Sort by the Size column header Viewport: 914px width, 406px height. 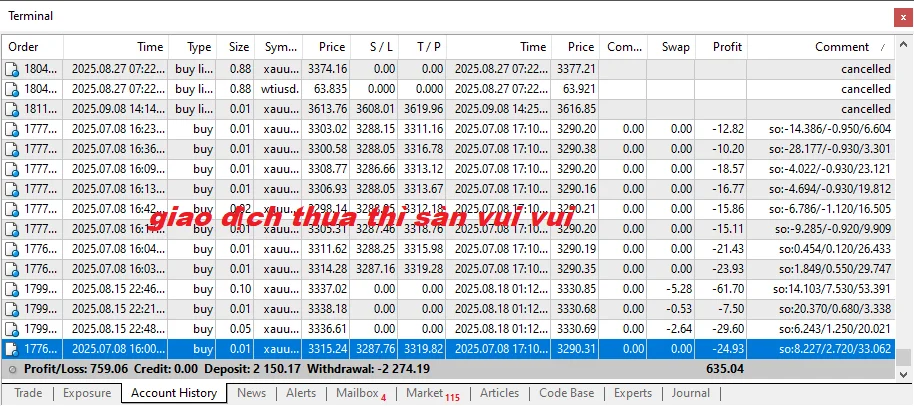tap(235, 47)
